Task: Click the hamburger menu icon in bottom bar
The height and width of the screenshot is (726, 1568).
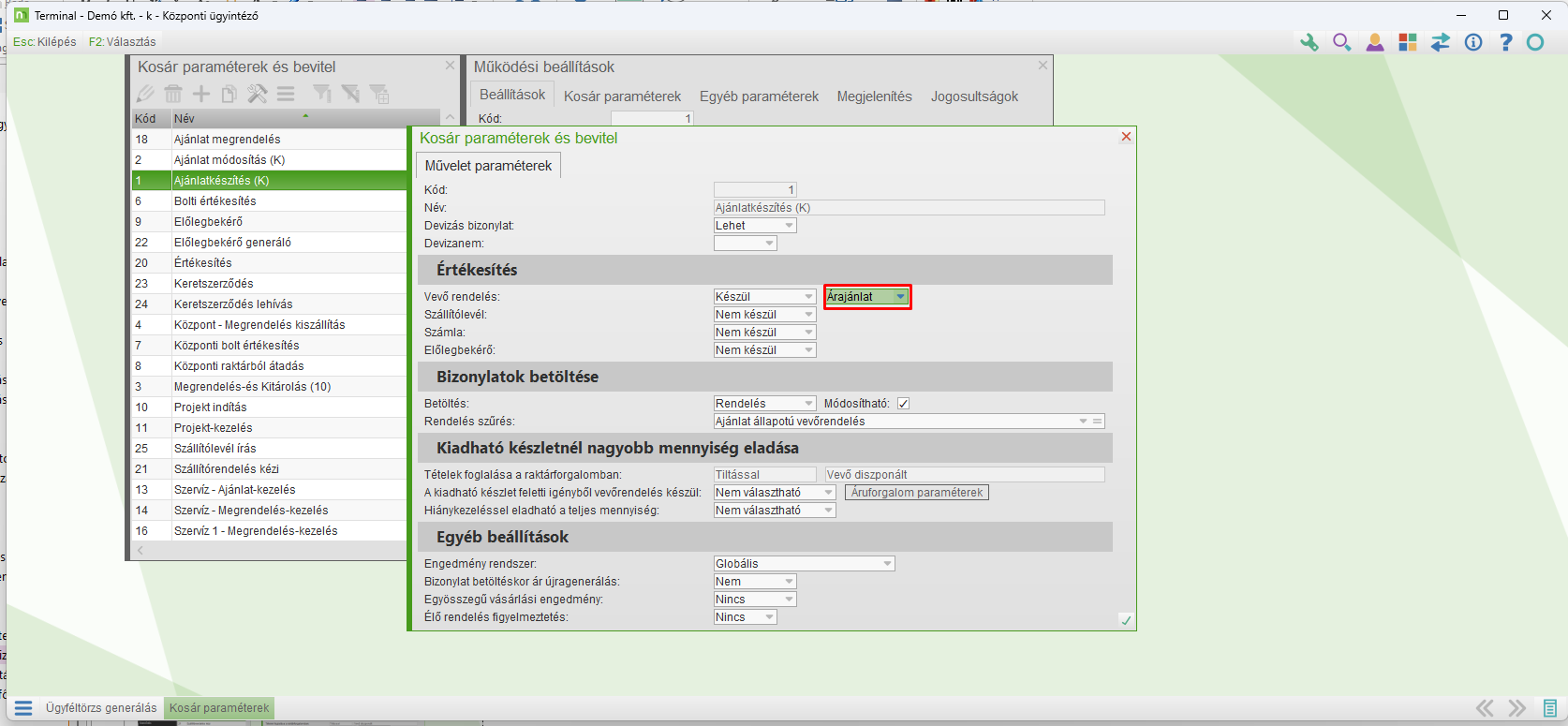Action: click(x=23, y=708)
